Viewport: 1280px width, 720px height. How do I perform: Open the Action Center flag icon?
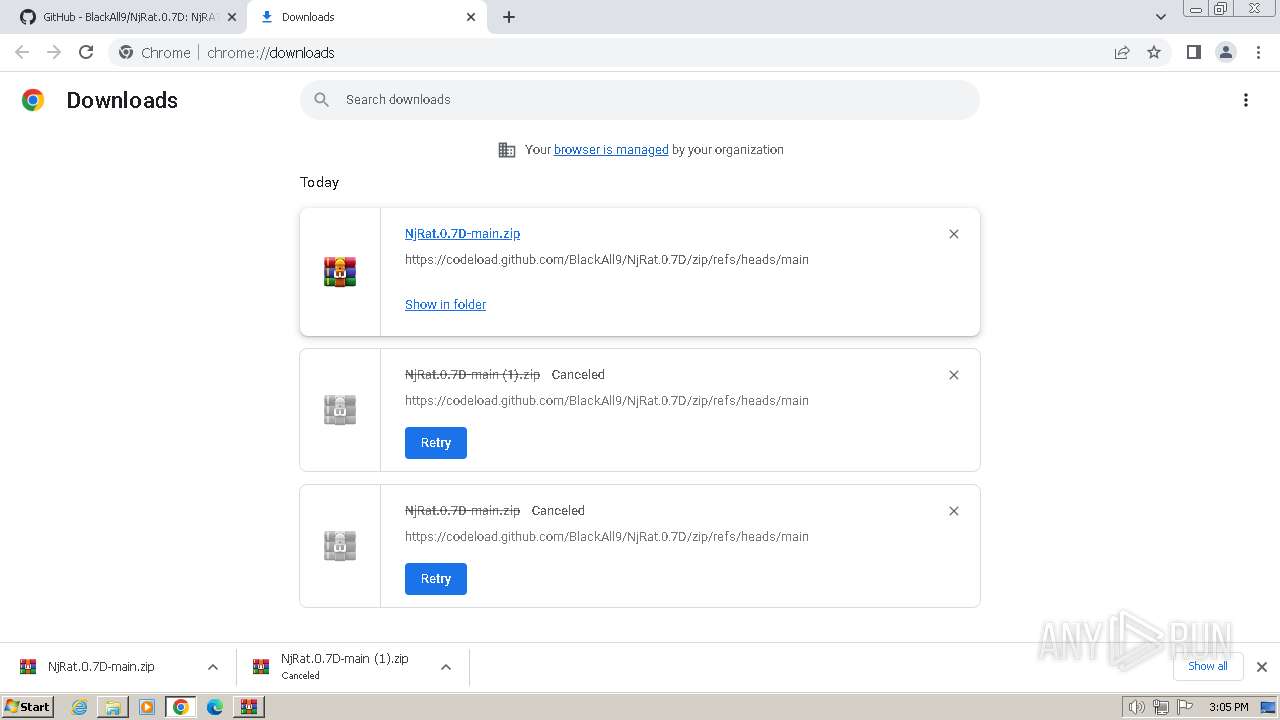1184,707
